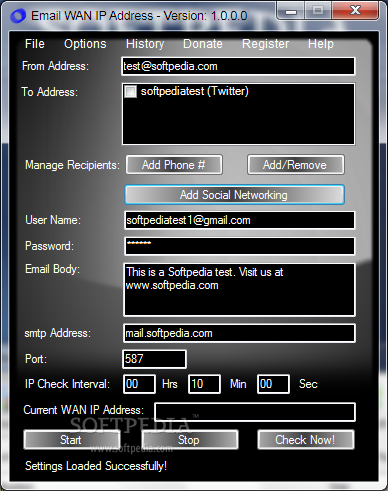
Task: Tick the softpediatest (Twitter) recipient checkbox
Action: [x=130, y=91]
